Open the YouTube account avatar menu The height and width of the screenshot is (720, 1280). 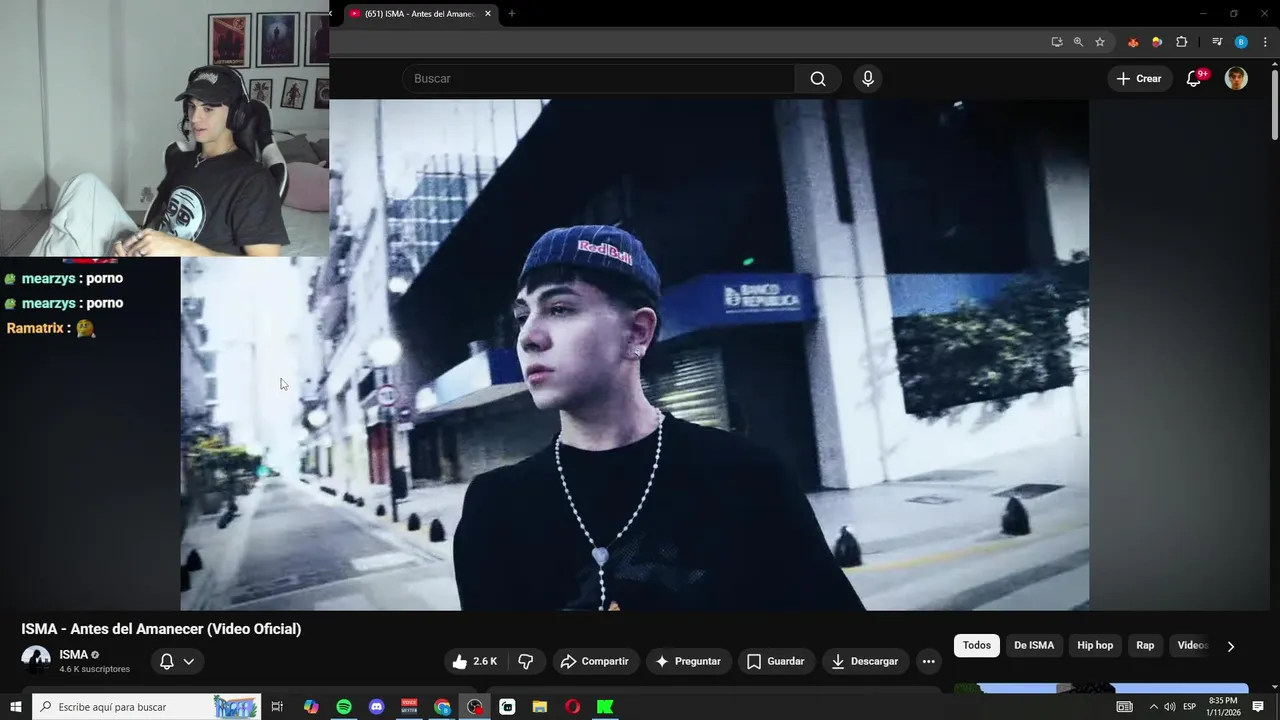tap(1236, 79)
